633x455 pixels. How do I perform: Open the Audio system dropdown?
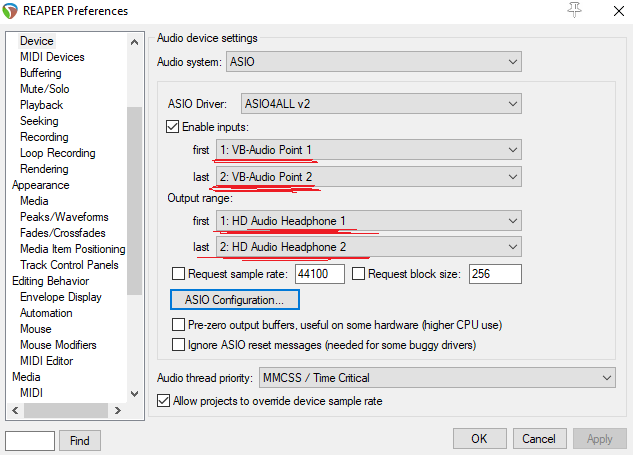(374, 62)
